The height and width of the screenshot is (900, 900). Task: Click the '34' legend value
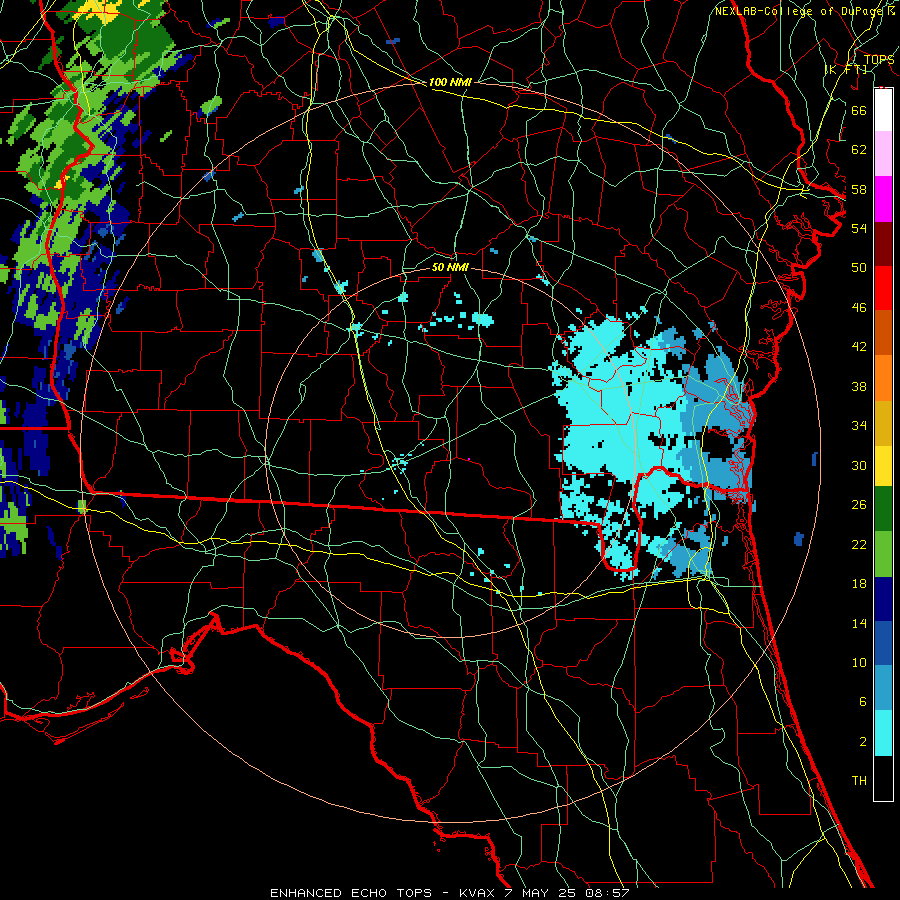click(859, 425)
